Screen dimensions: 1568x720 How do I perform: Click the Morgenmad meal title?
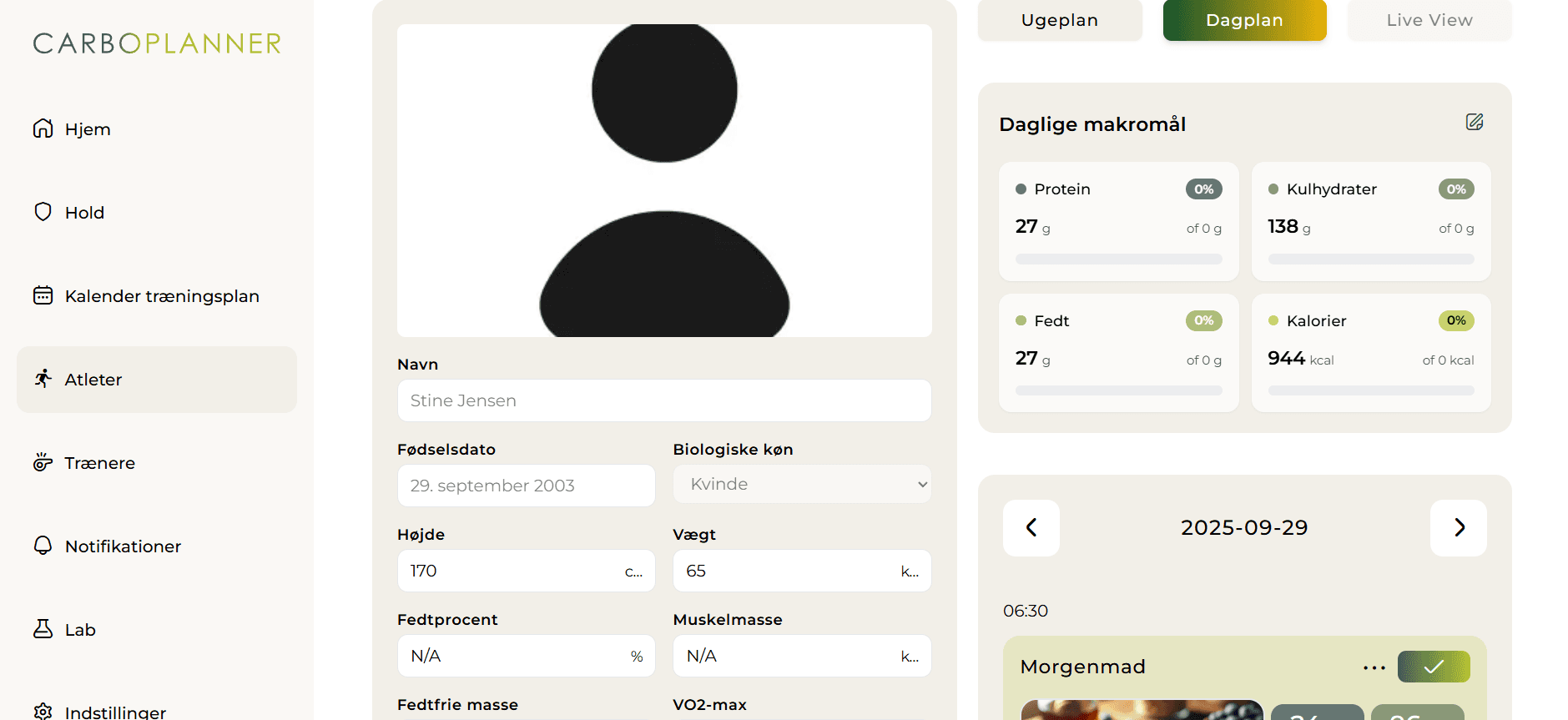(1082, 667)
